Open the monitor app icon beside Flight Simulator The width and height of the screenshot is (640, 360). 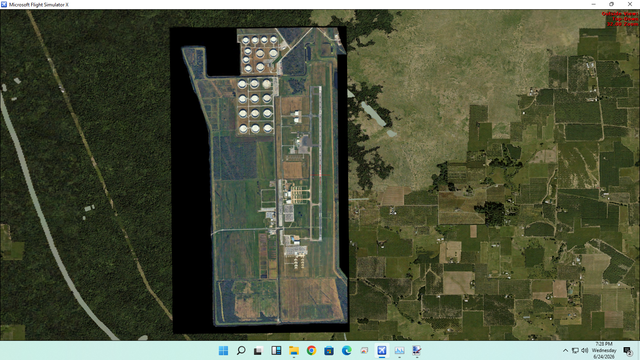[399, 351]
